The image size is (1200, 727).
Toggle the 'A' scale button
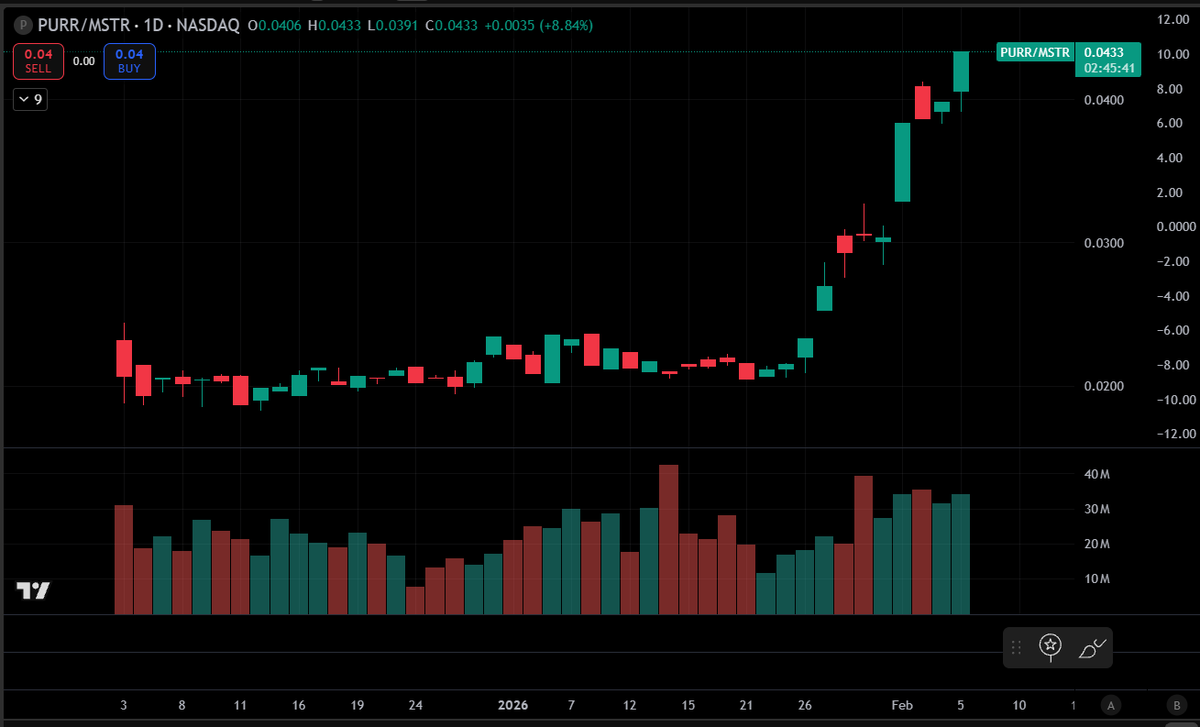point(1110,704)
